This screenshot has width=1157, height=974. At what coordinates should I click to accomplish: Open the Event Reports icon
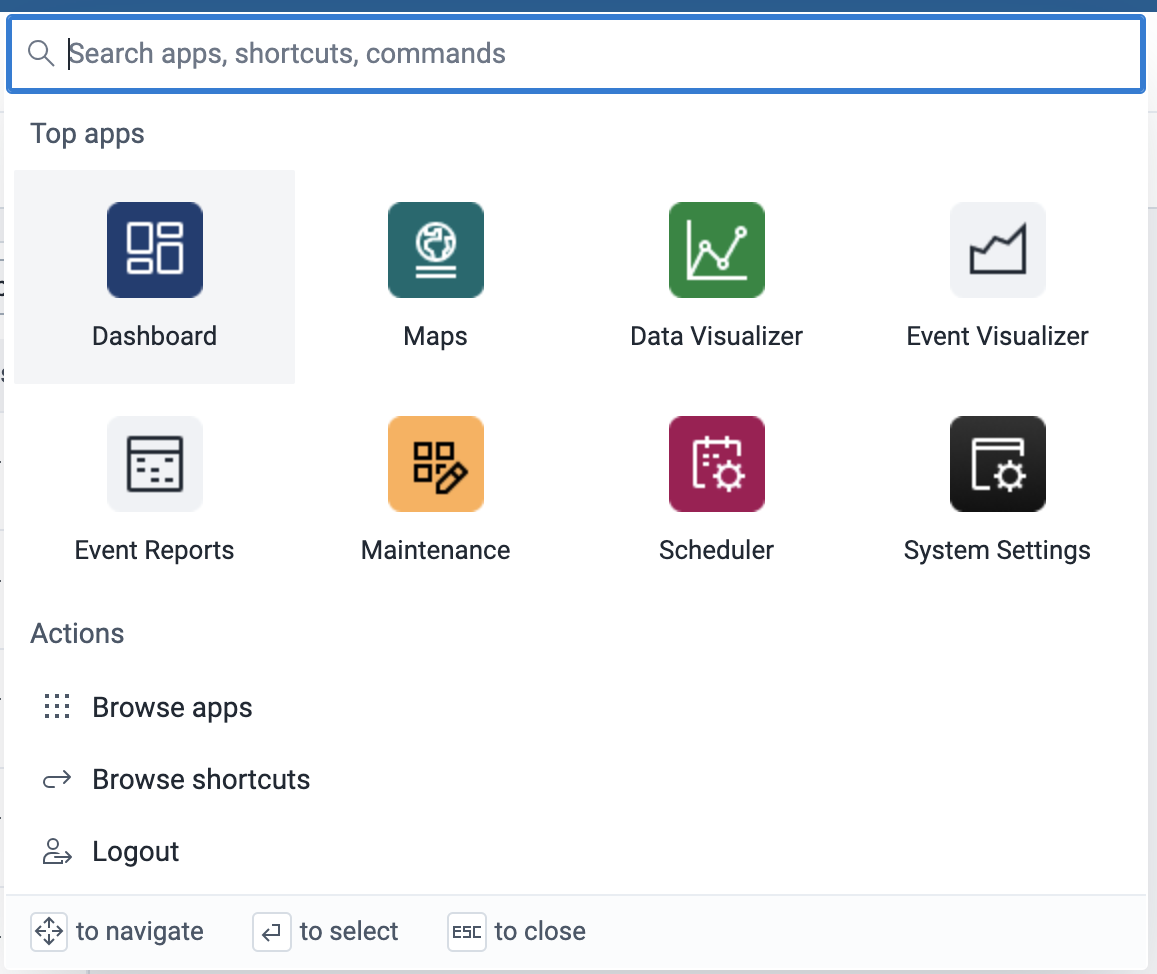tap(155, 464)
